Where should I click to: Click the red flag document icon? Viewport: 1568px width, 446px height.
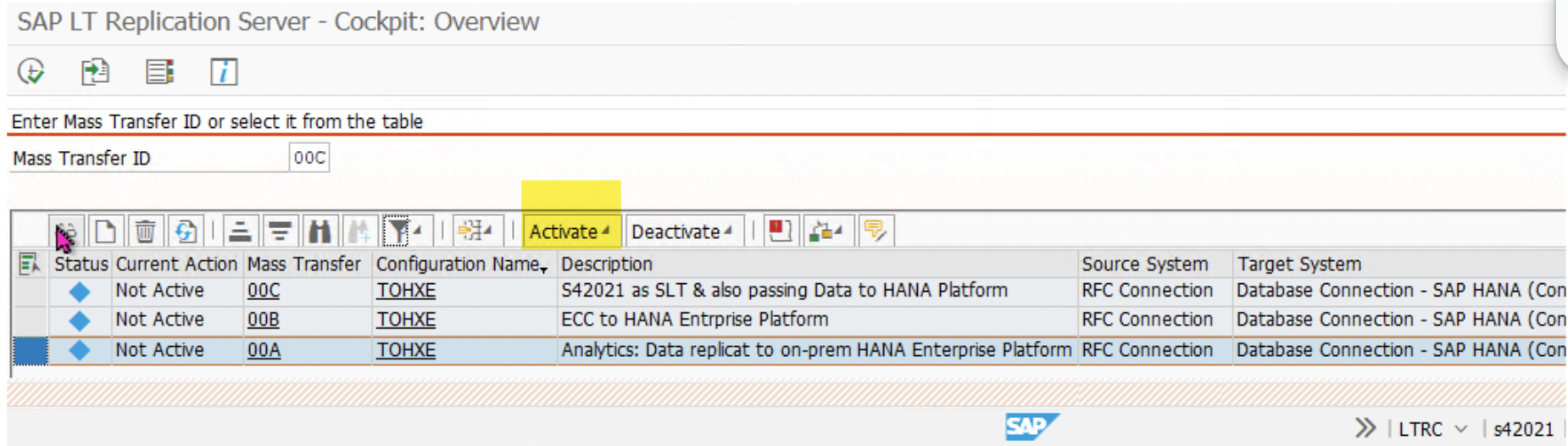[x=780, y=231]
